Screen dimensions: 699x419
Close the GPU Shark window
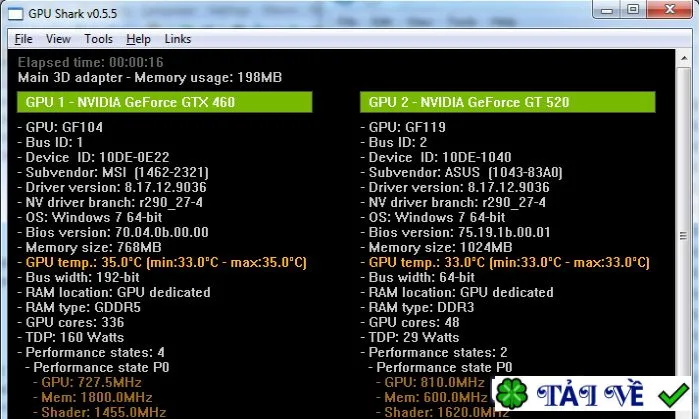coord(669,10)
